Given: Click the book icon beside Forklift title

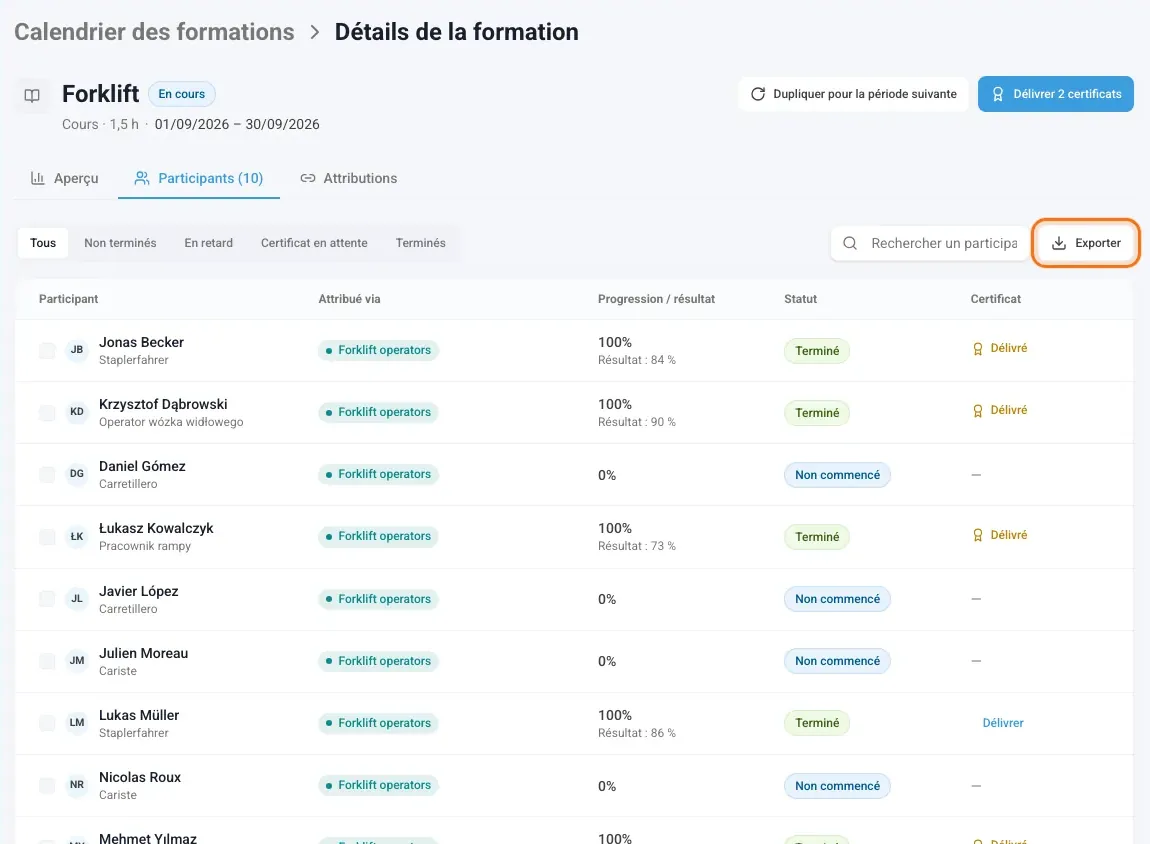Looking at the screenshot, I should 32,95.
